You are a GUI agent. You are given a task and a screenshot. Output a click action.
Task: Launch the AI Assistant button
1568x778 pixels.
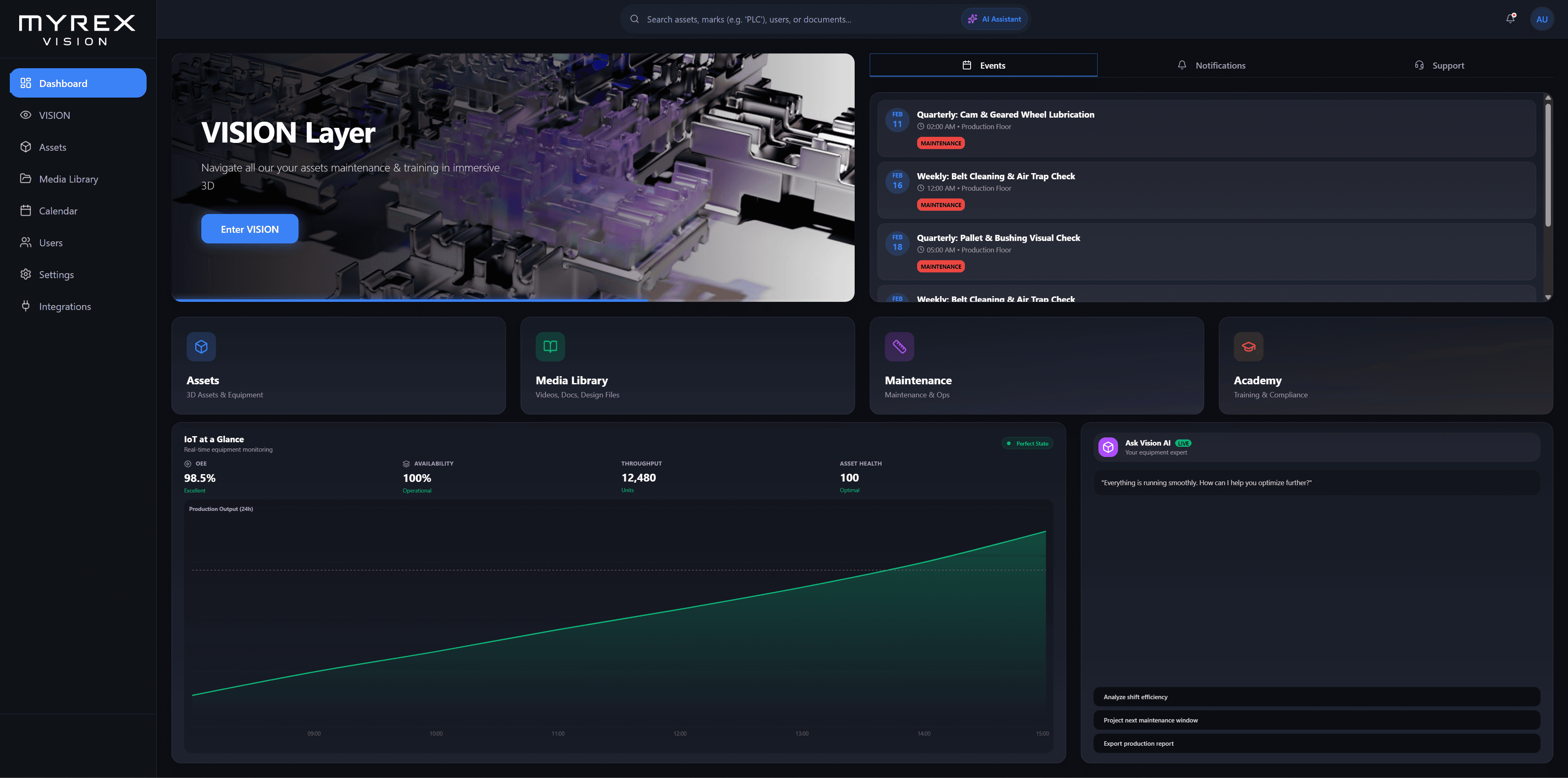click(x=995, y=19)
